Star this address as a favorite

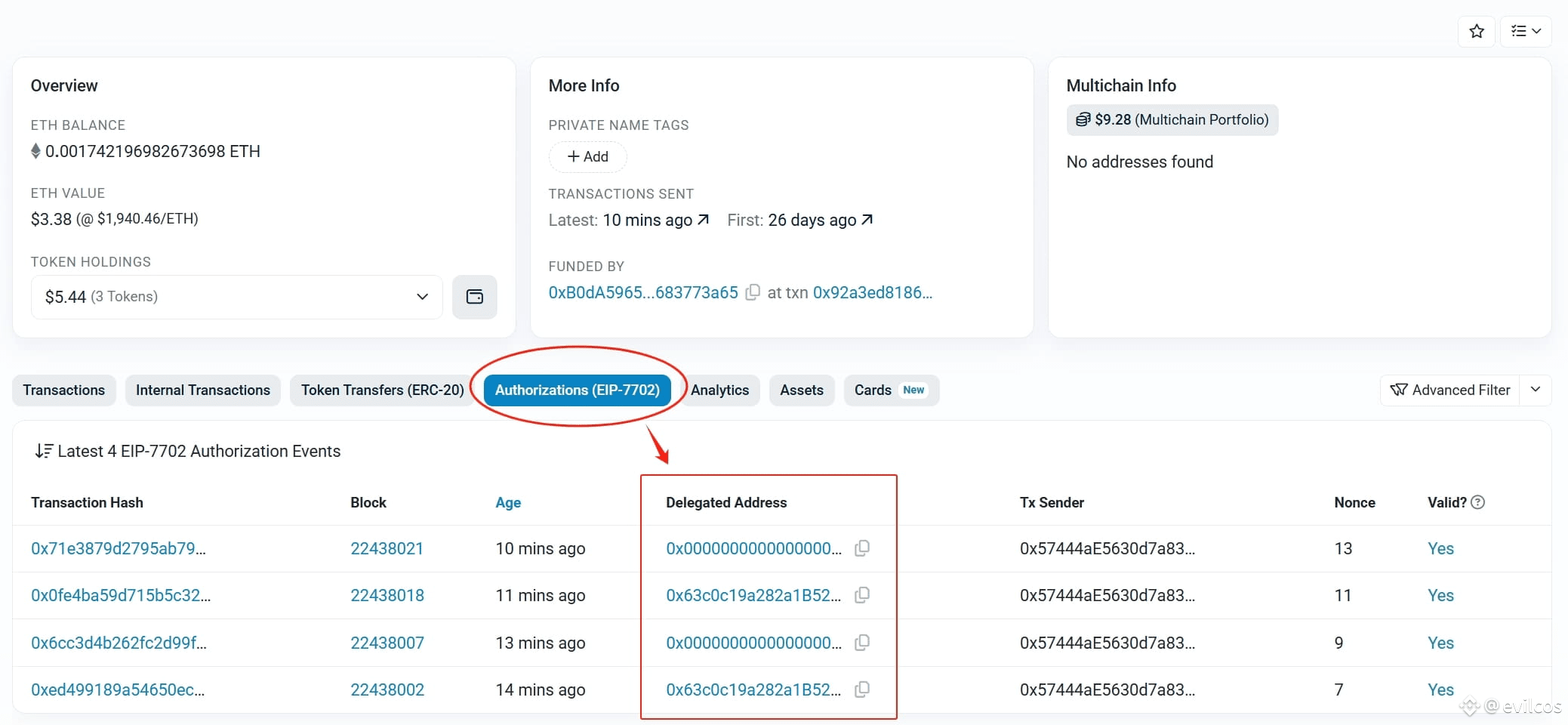point(1477,31)
